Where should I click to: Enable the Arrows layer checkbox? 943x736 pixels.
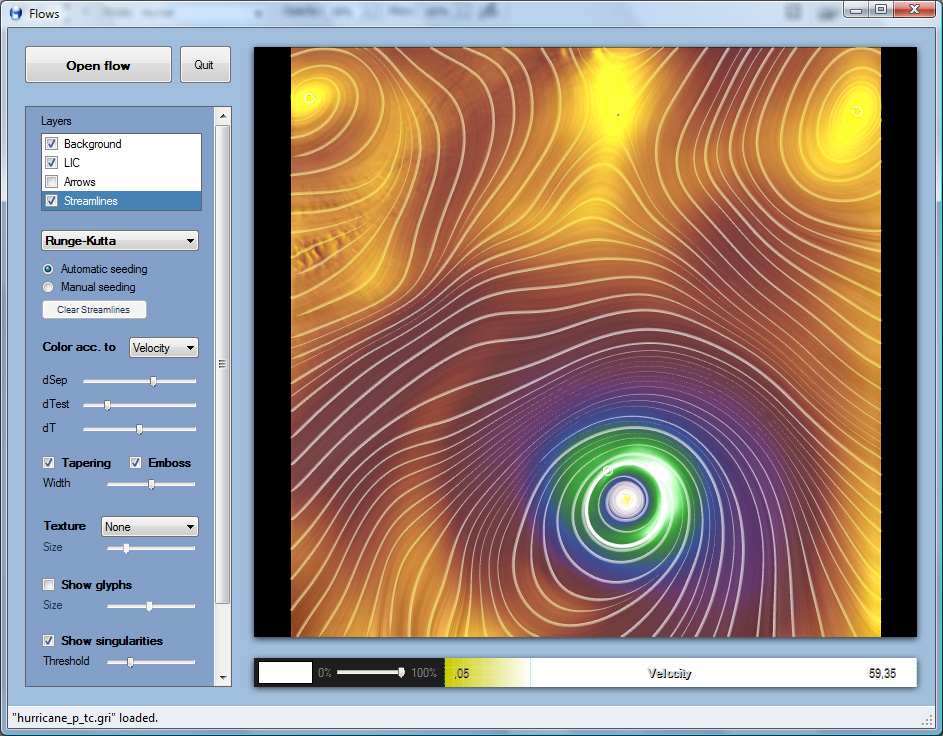click(51, 182)
